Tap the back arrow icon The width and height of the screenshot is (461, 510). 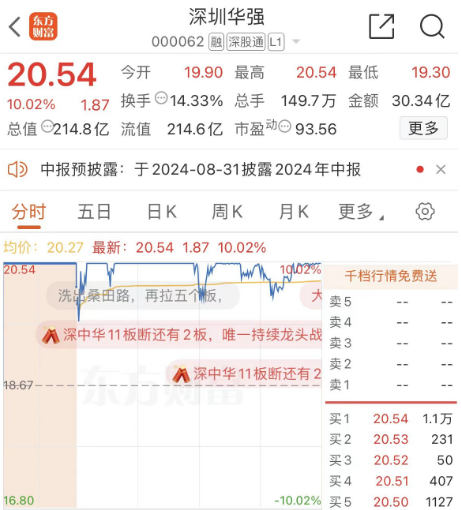[x=15, y=26]
